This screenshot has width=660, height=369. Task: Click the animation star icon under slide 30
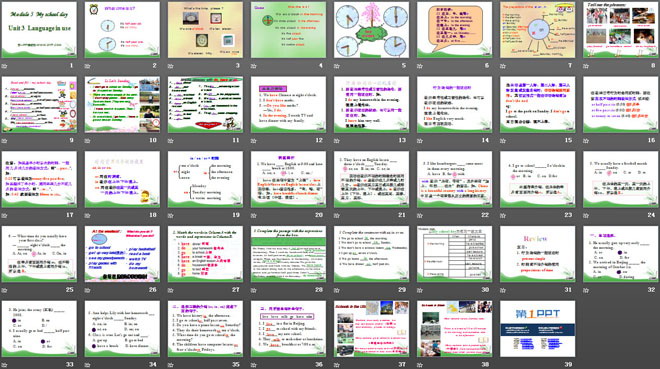[420, 290]
